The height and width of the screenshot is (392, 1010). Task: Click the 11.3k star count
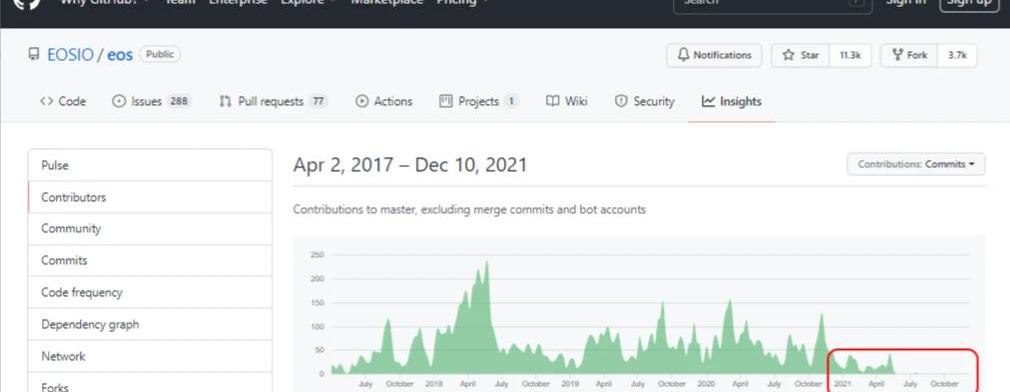tap(850, 55)
